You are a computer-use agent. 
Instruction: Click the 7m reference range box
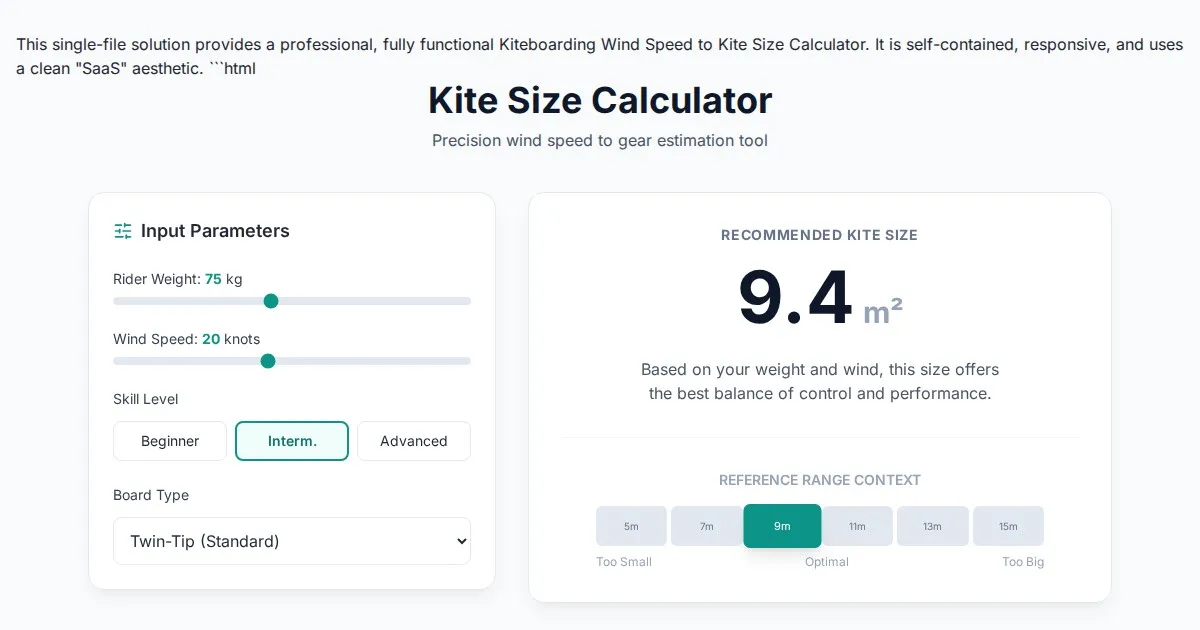coord(706,526)
